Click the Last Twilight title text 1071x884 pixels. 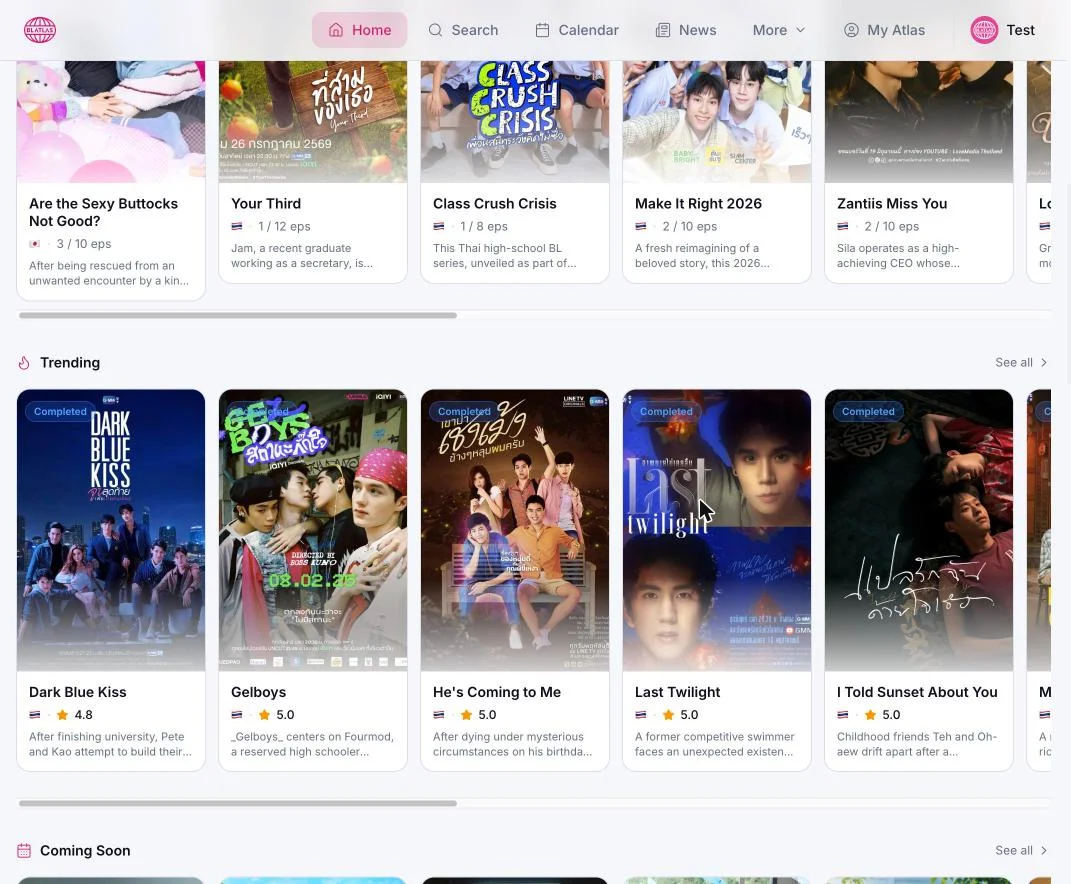pos(678,692)
